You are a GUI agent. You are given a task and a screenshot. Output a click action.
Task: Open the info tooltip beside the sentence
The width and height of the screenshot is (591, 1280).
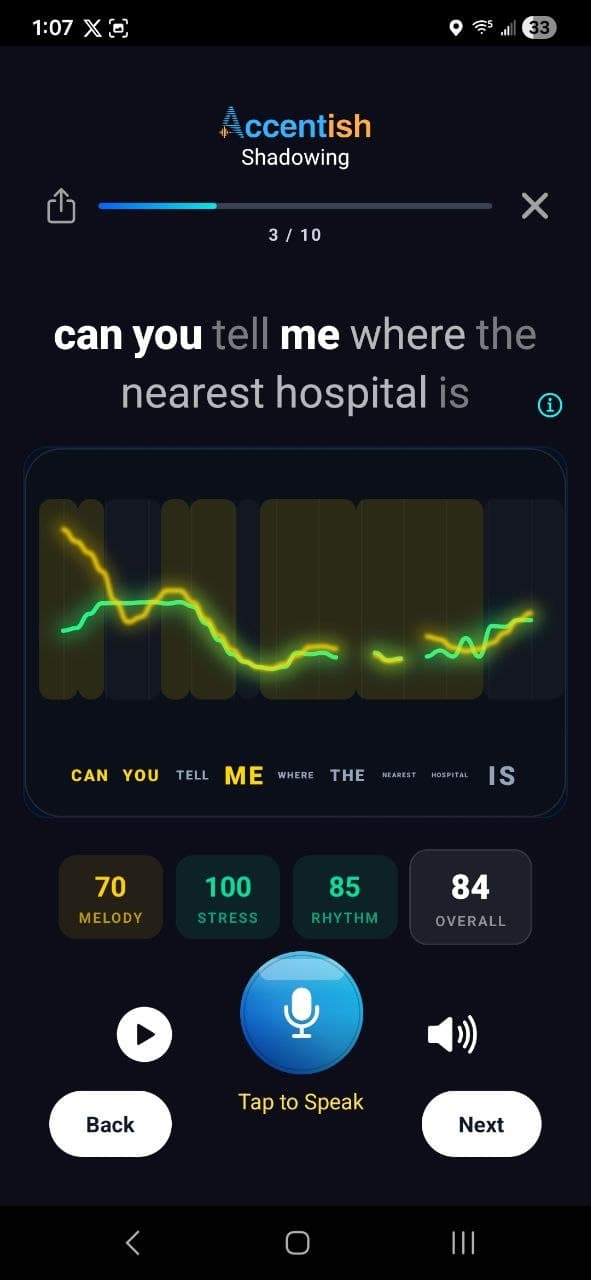click(x=548, y=404)
